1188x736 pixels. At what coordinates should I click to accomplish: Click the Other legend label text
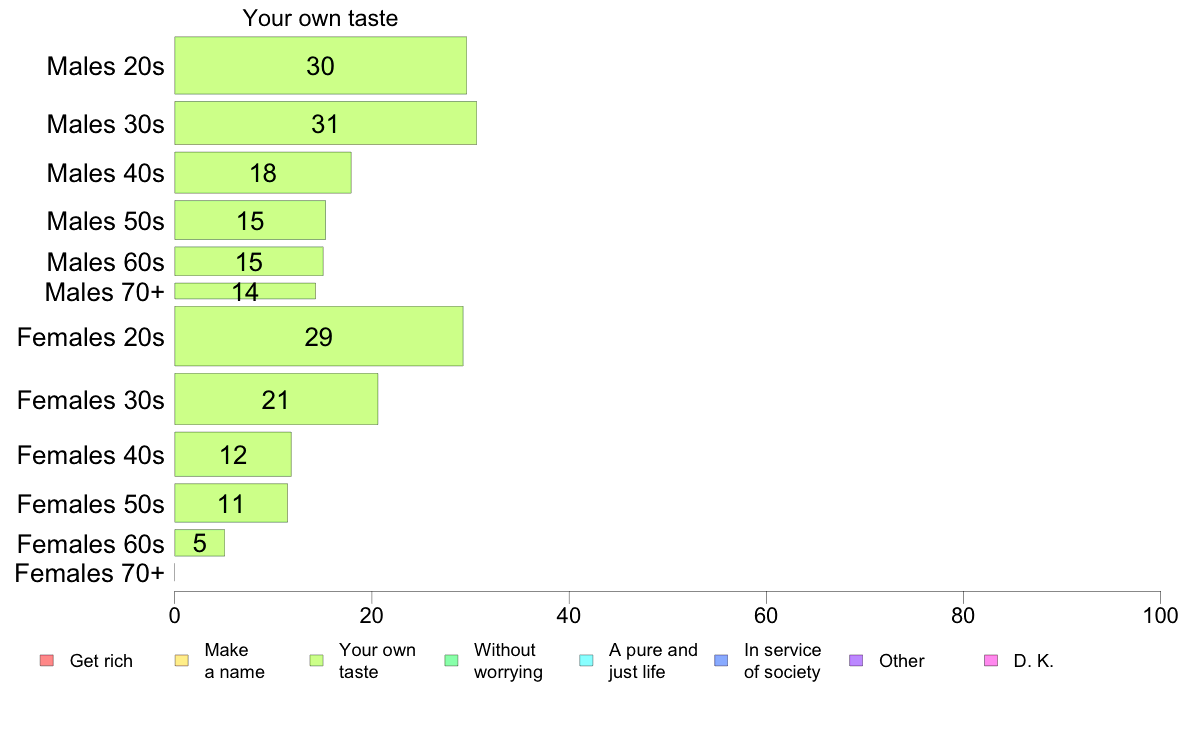901,661
